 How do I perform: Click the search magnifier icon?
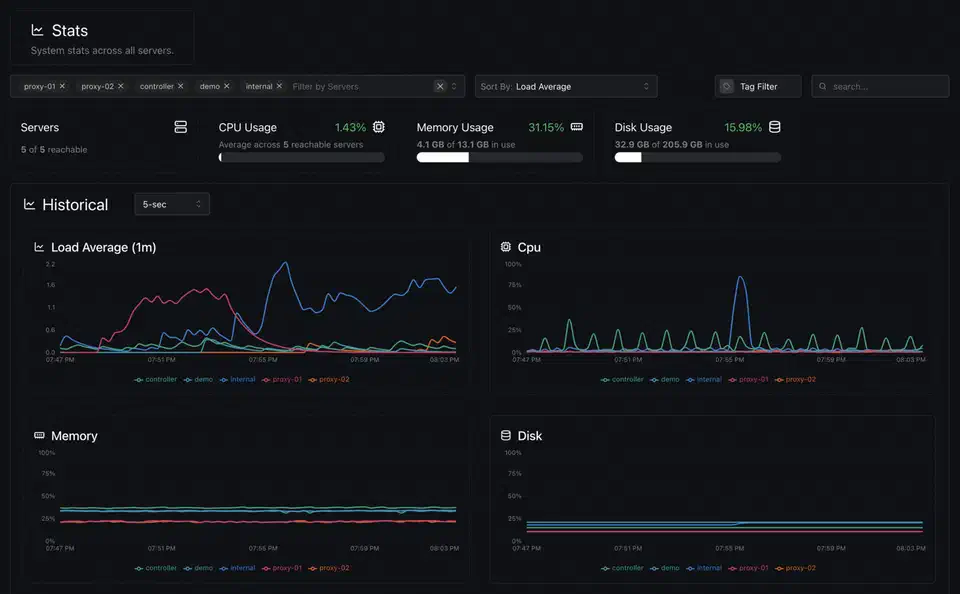(823, 86)
